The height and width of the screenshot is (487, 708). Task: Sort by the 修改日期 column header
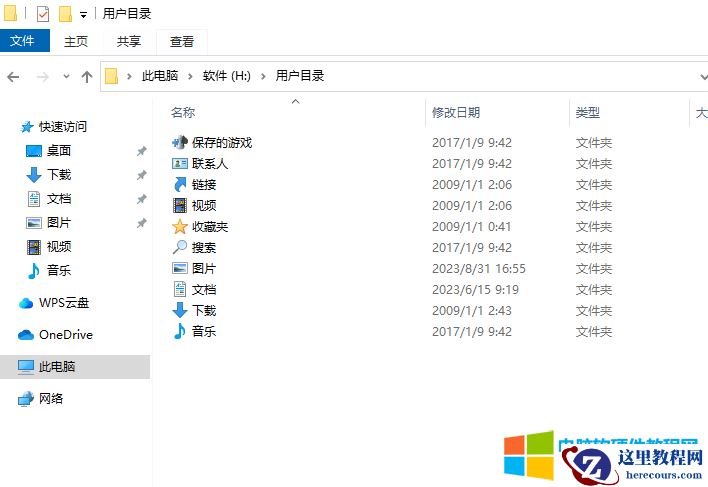[456, 112]
